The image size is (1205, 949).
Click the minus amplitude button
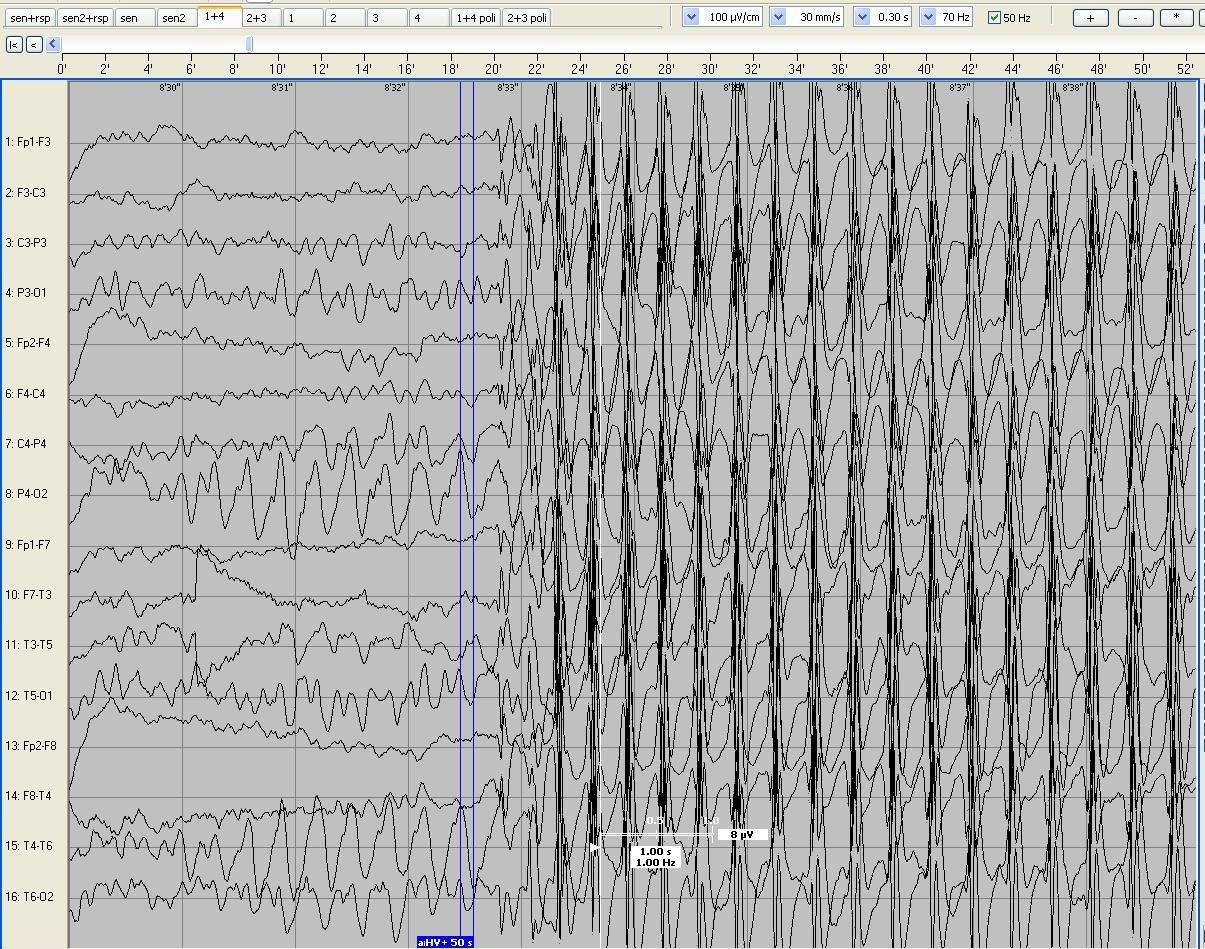pos(1134,18)
